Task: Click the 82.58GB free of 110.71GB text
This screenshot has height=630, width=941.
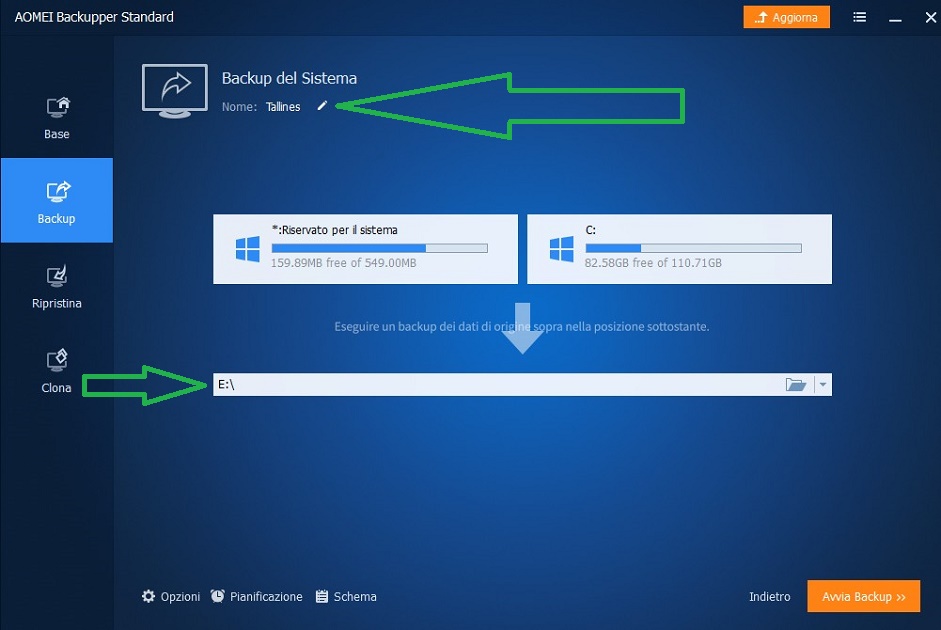Action: [653, 263]
